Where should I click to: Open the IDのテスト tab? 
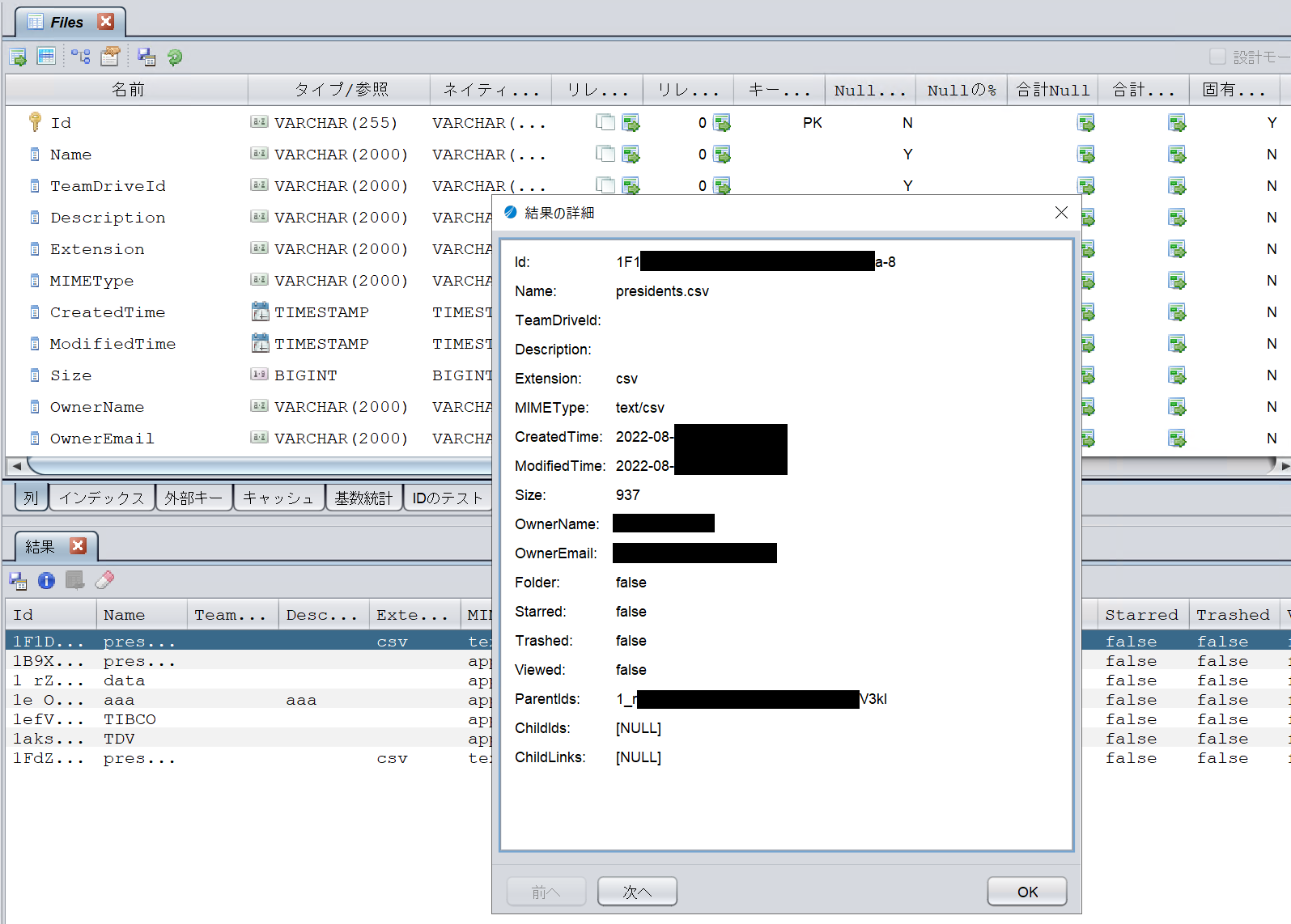[448, 498]
